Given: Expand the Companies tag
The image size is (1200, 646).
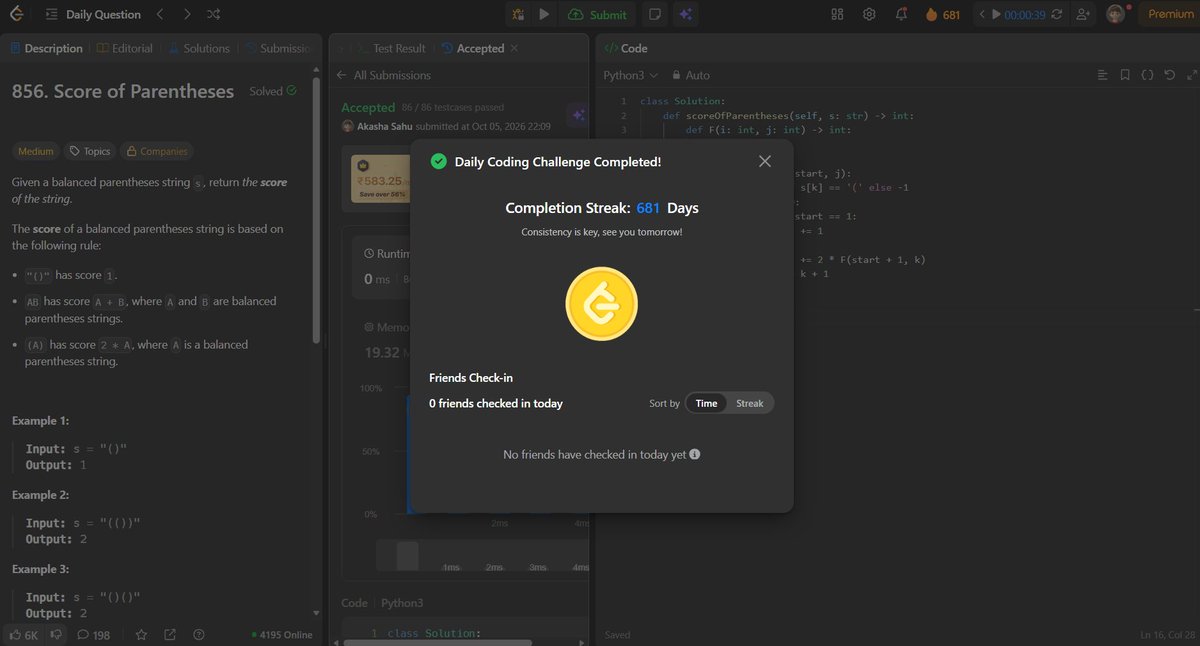Looking at the screenshot, I should coord(156,151).
